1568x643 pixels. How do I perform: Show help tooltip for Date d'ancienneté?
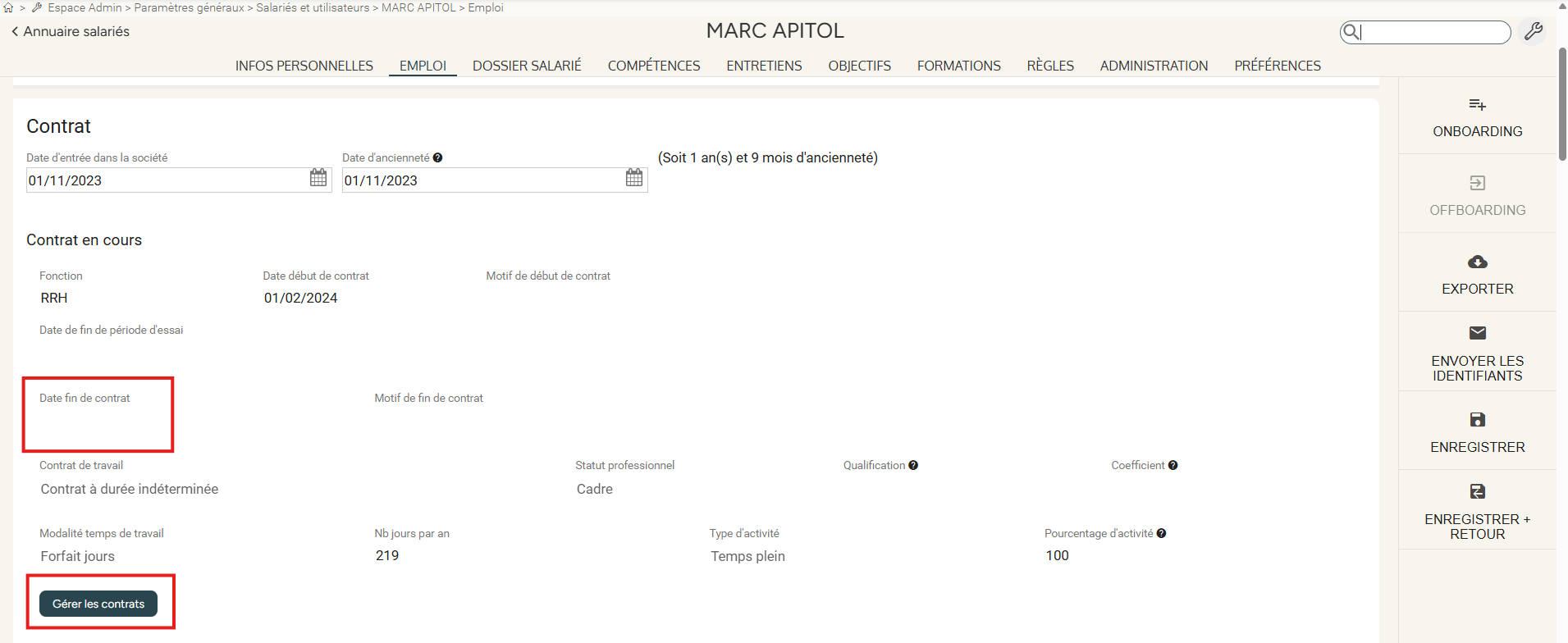(x=437, y=158)
